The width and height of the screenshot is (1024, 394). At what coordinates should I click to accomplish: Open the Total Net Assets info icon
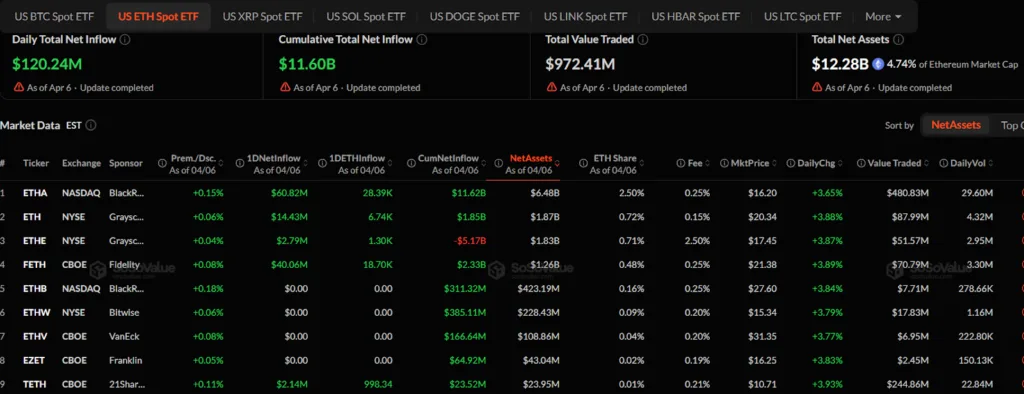[898, 39]
